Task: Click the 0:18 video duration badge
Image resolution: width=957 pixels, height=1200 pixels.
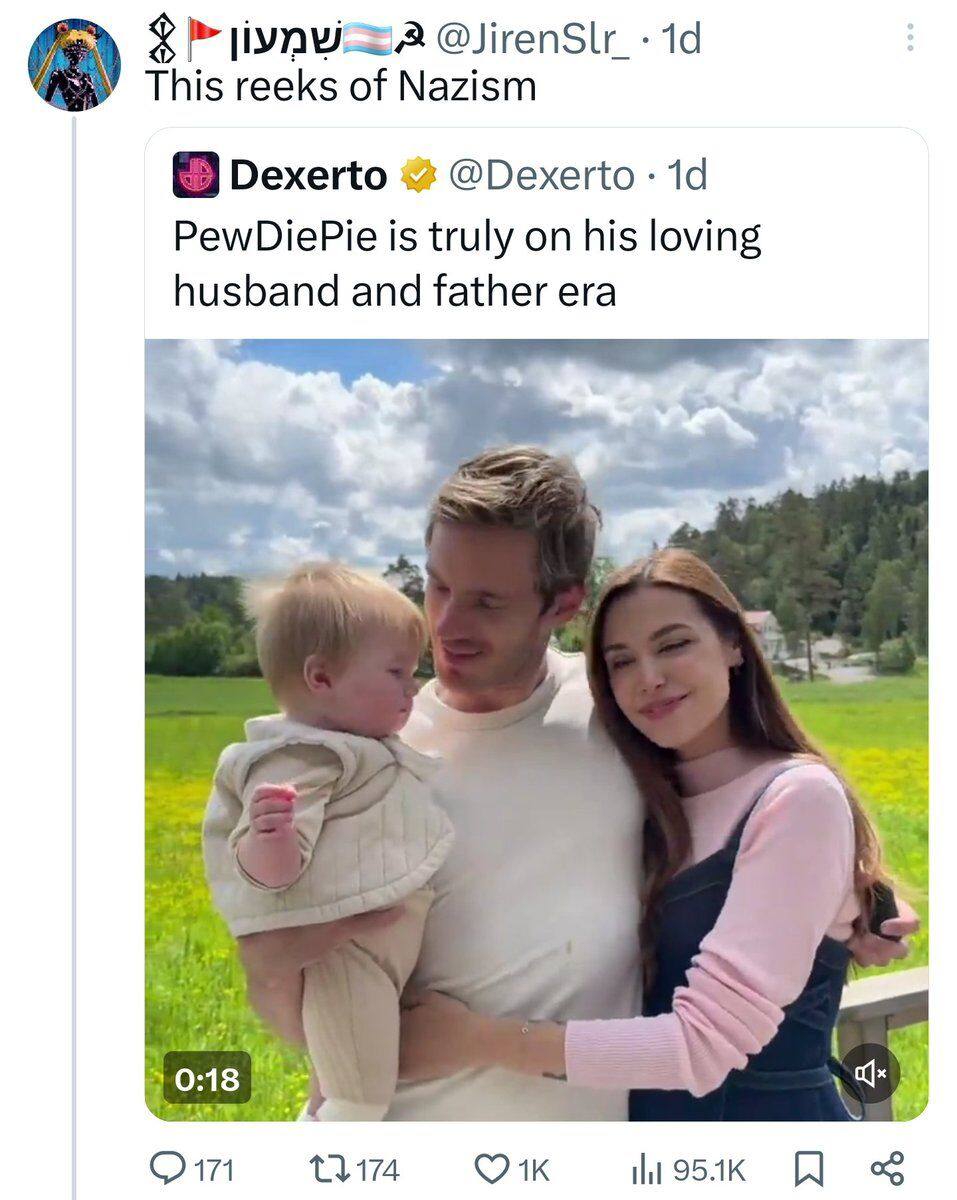Action: pyautogui.click(x=207, y=1078)
